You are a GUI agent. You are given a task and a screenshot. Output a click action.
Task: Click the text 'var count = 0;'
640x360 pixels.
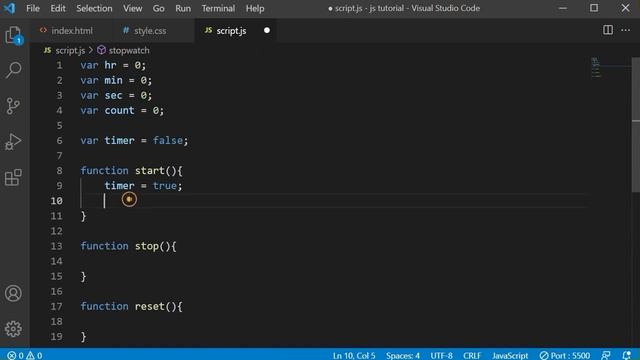(x=122, y=111)
